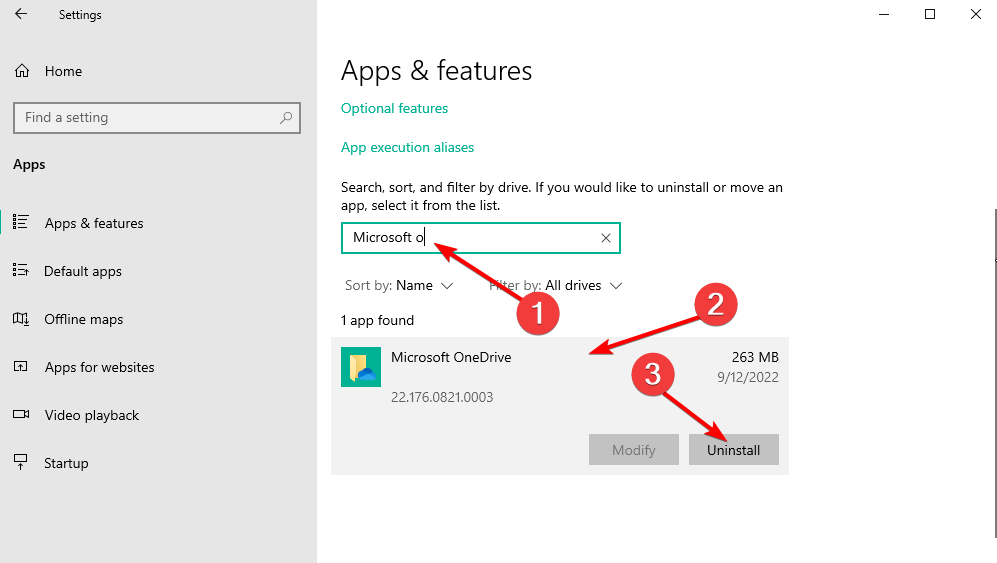997x563 pixels.
Task: Minimize the Settings window
Action: [x=884, y=14]
